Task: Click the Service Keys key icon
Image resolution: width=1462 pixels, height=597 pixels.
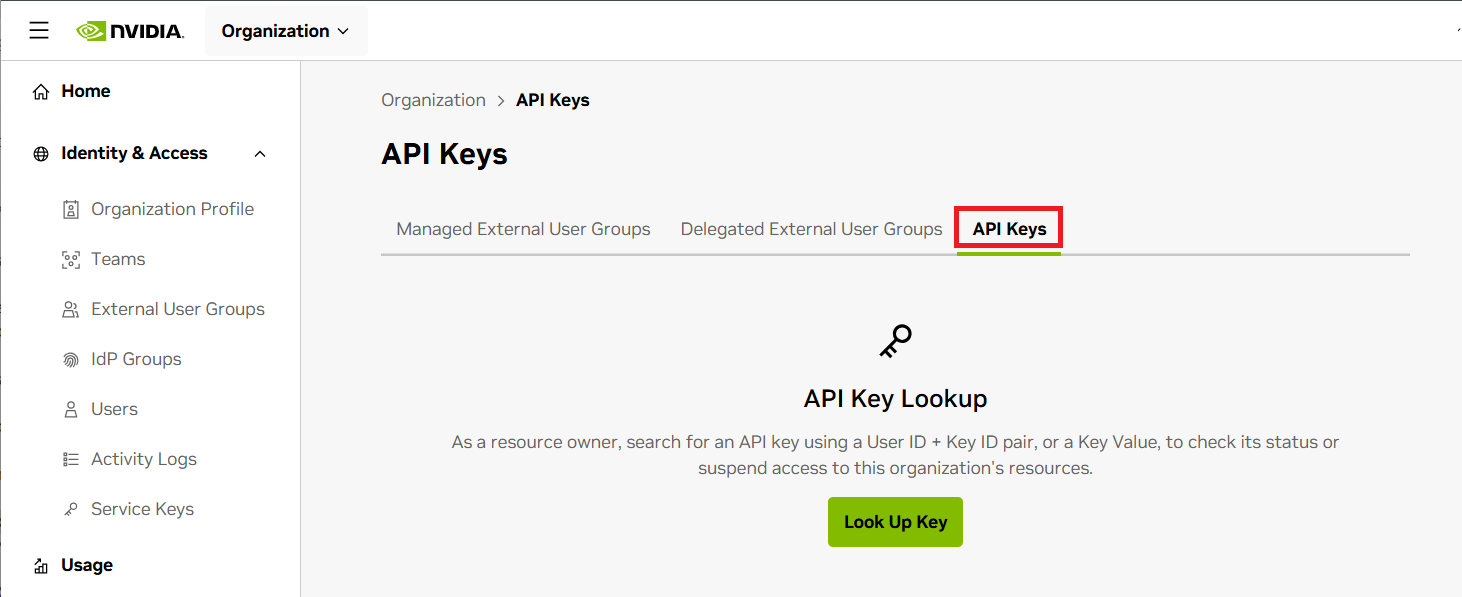Action: [71, 510]
